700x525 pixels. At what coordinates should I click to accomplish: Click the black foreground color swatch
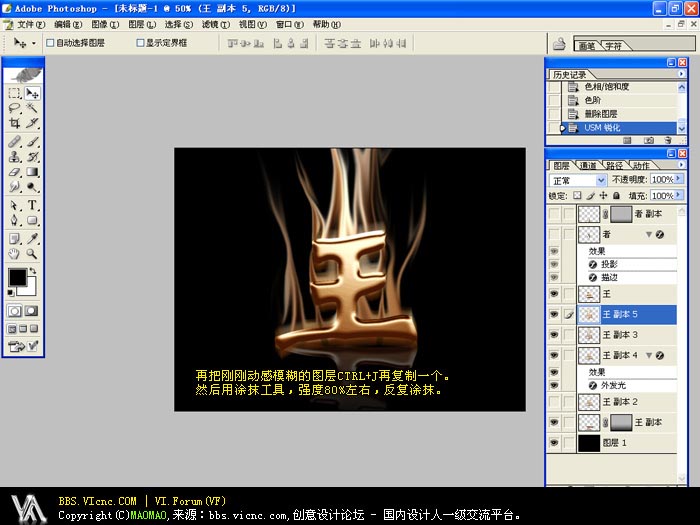18,277
